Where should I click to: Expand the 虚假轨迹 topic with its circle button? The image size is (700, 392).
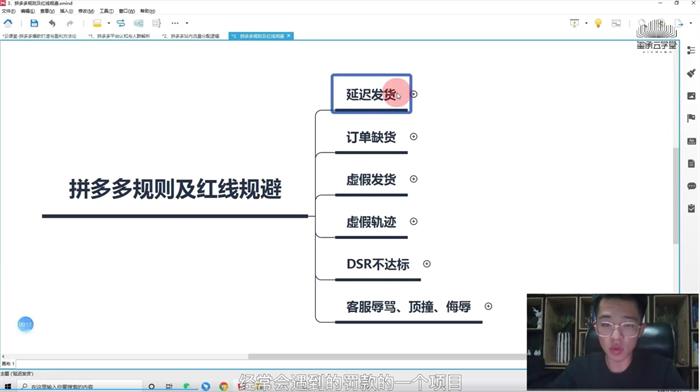[x=413, y=221]
